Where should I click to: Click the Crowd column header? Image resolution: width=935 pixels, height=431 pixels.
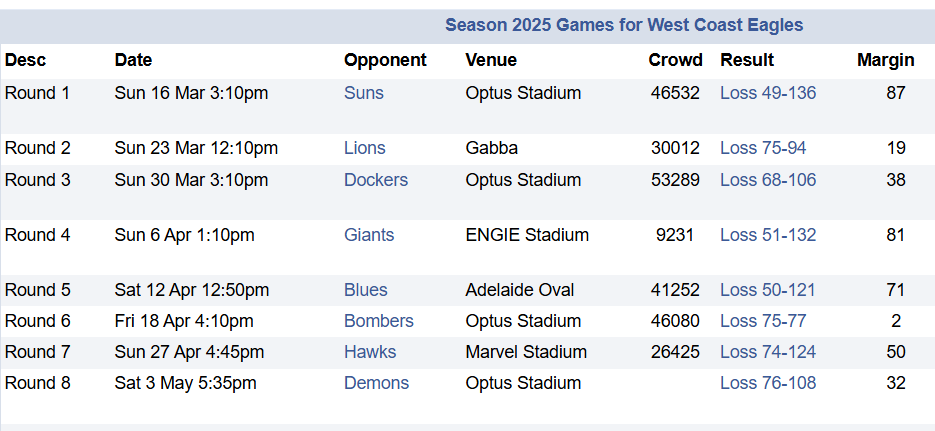[x=676, y=60]
